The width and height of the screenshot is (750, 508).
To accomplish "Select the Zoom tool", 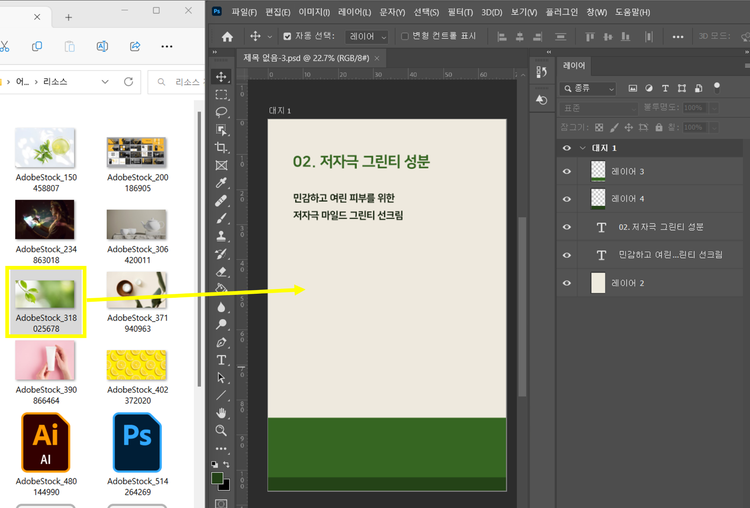I will click(x=221, y=431).
